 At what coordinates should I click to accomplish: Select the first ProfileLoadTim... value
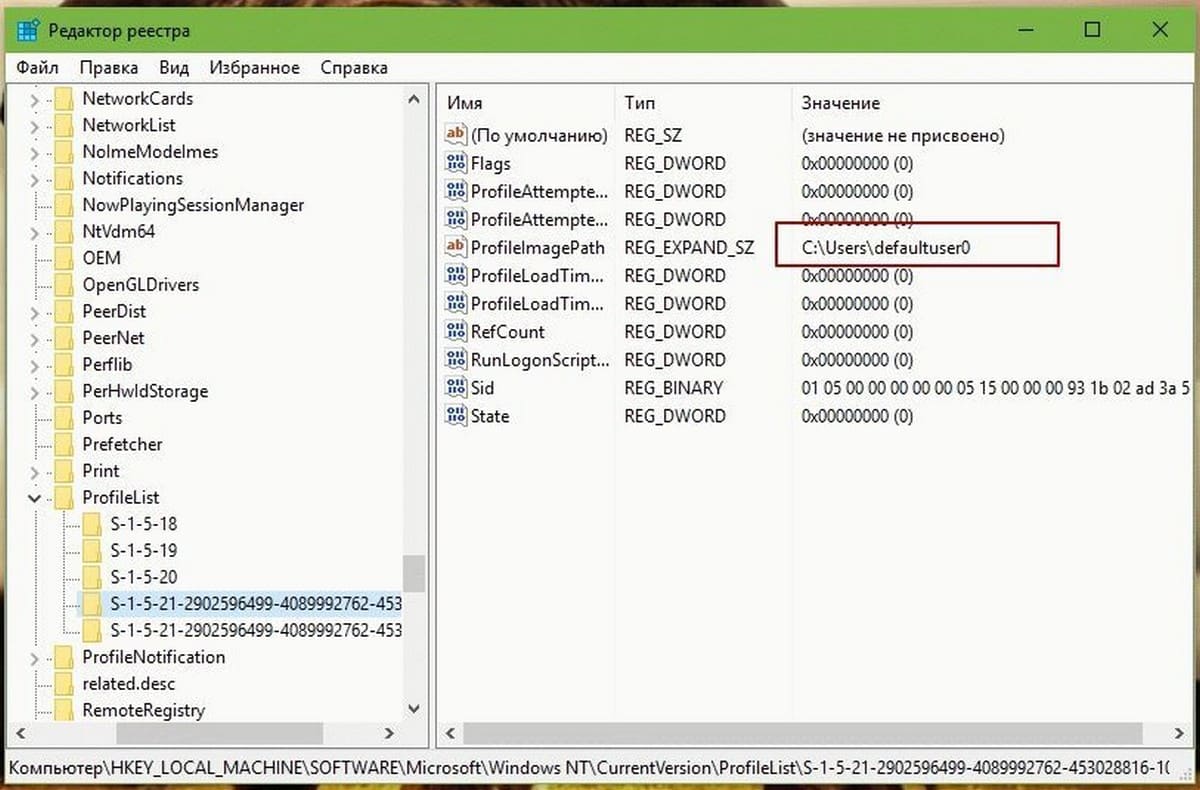(x=538, y=275)
